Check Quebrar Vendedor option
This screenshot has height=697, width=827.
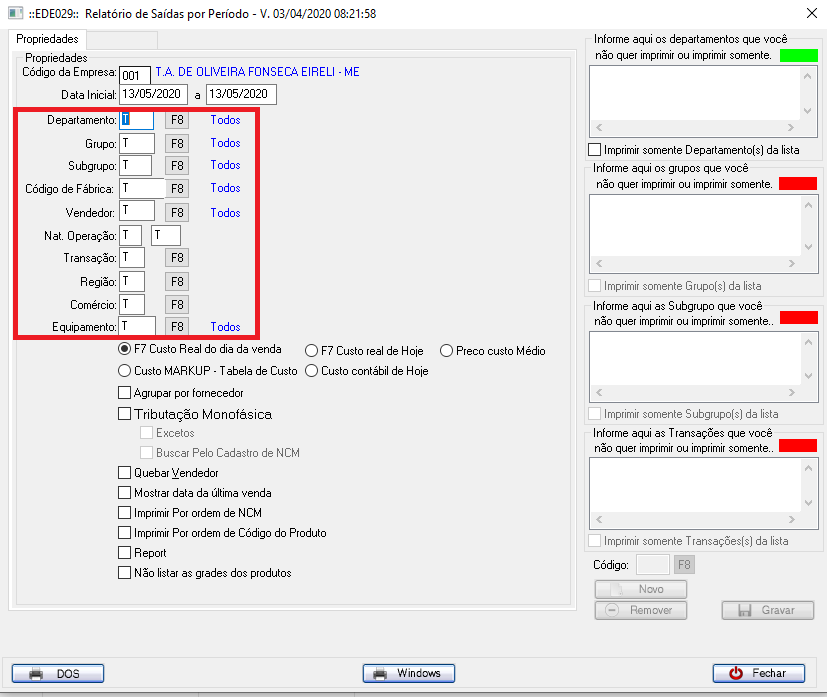pos(125,473)
